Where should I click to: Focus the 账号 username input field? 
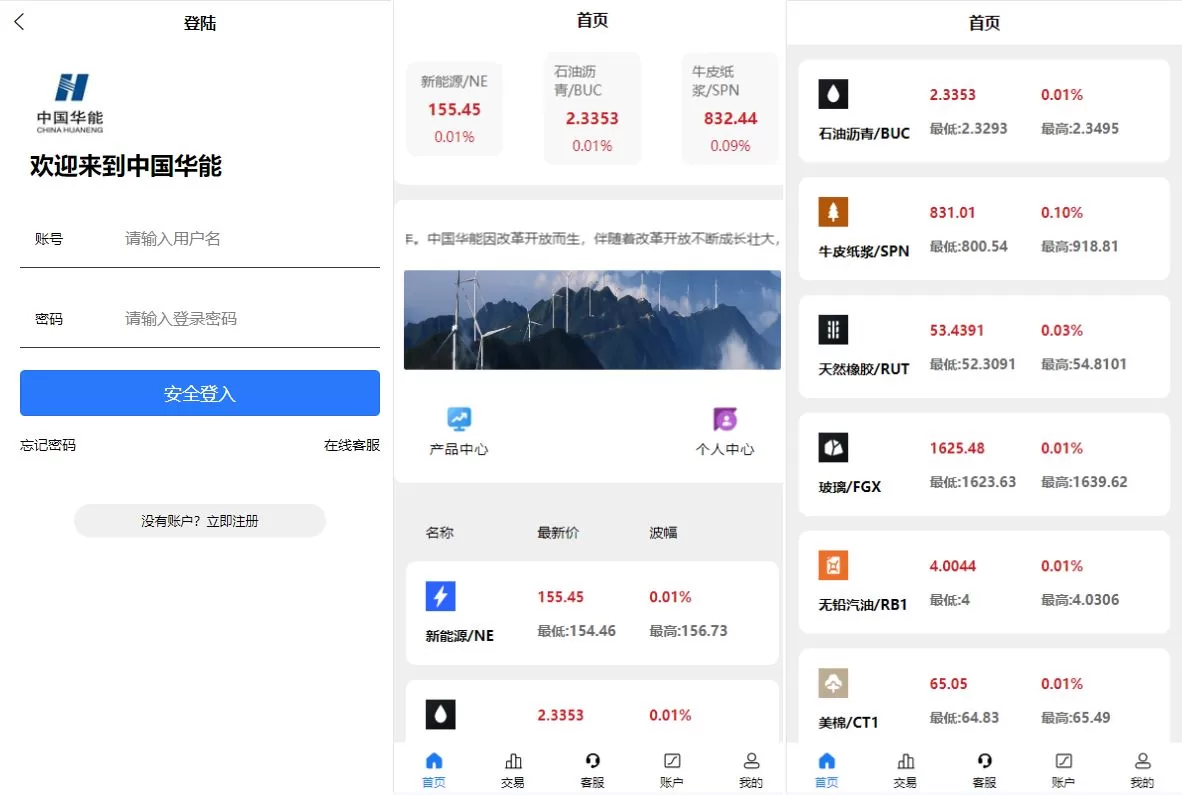pos(200,239)
